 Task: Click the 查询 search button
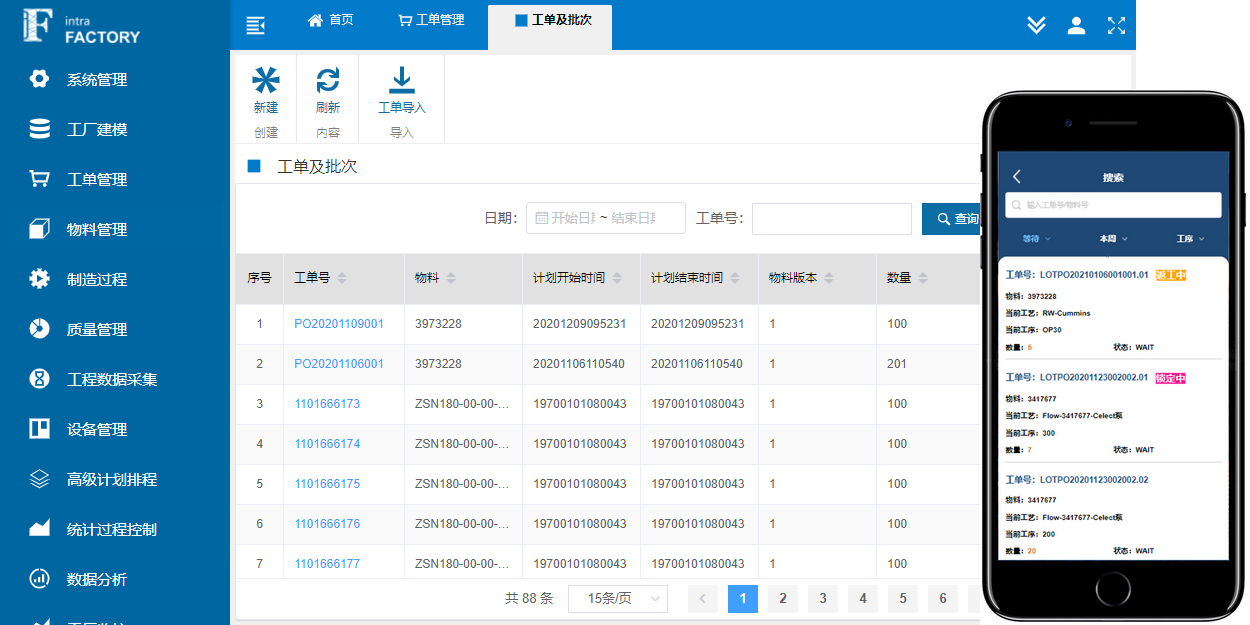click(951, 219)
